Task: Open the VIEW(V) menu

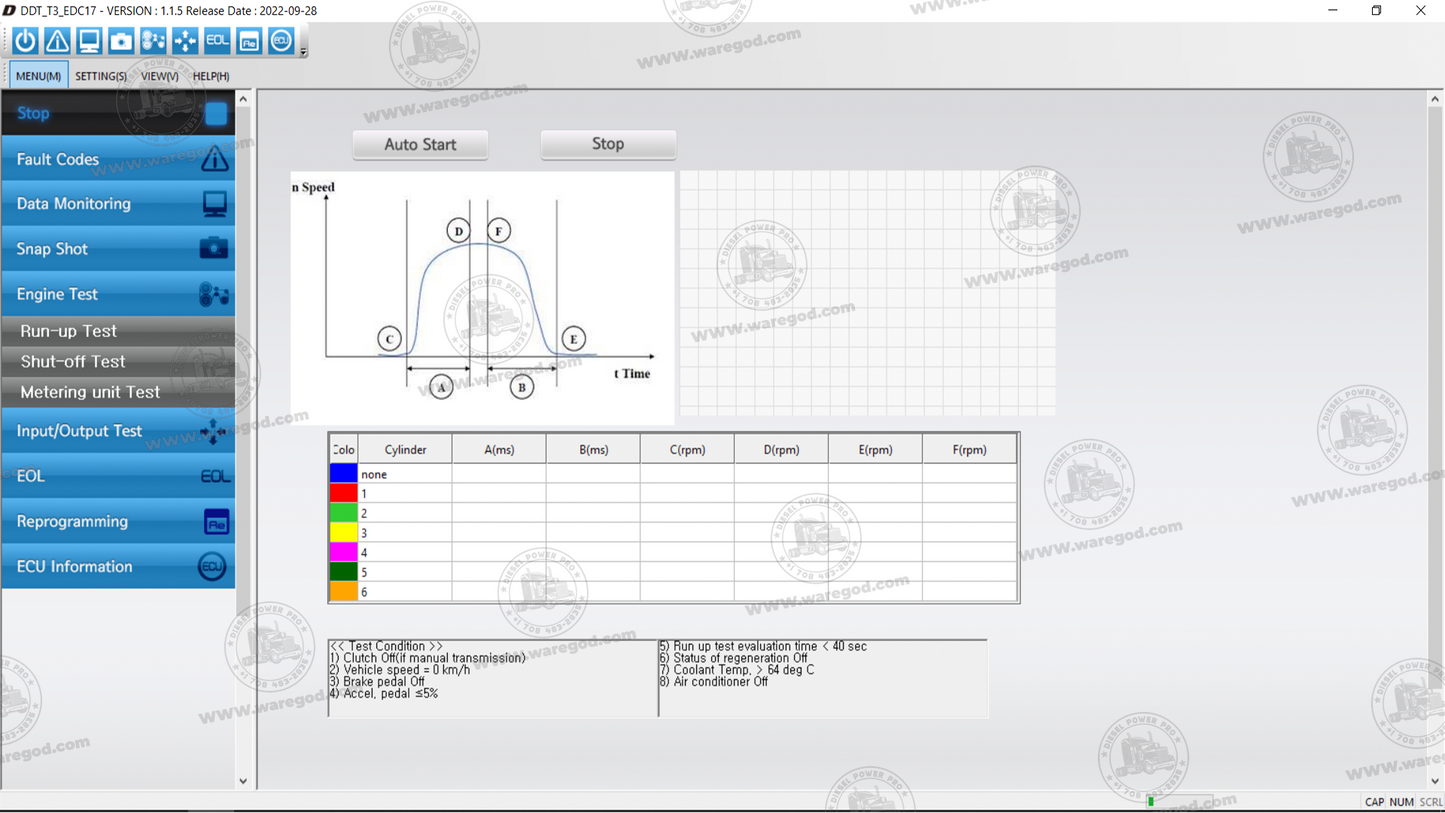Action: [x=158, y=75]
